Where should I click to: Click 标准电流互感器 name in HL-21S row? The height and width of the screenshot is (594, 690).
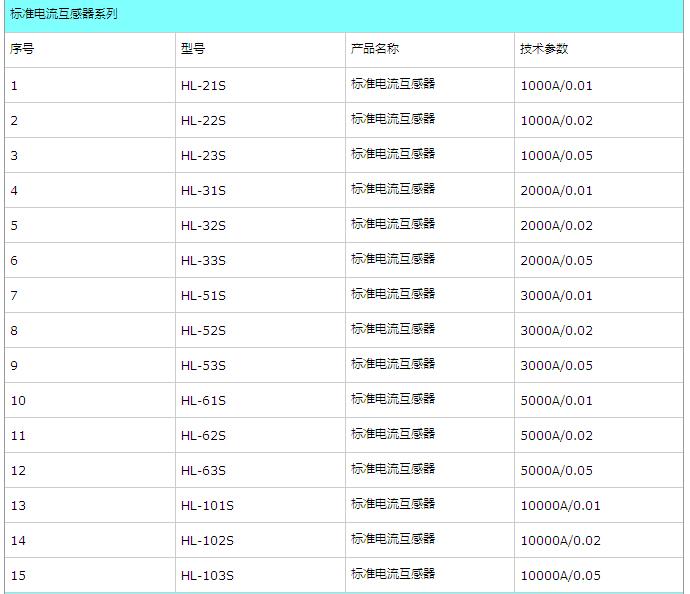(x=393, y=84)
